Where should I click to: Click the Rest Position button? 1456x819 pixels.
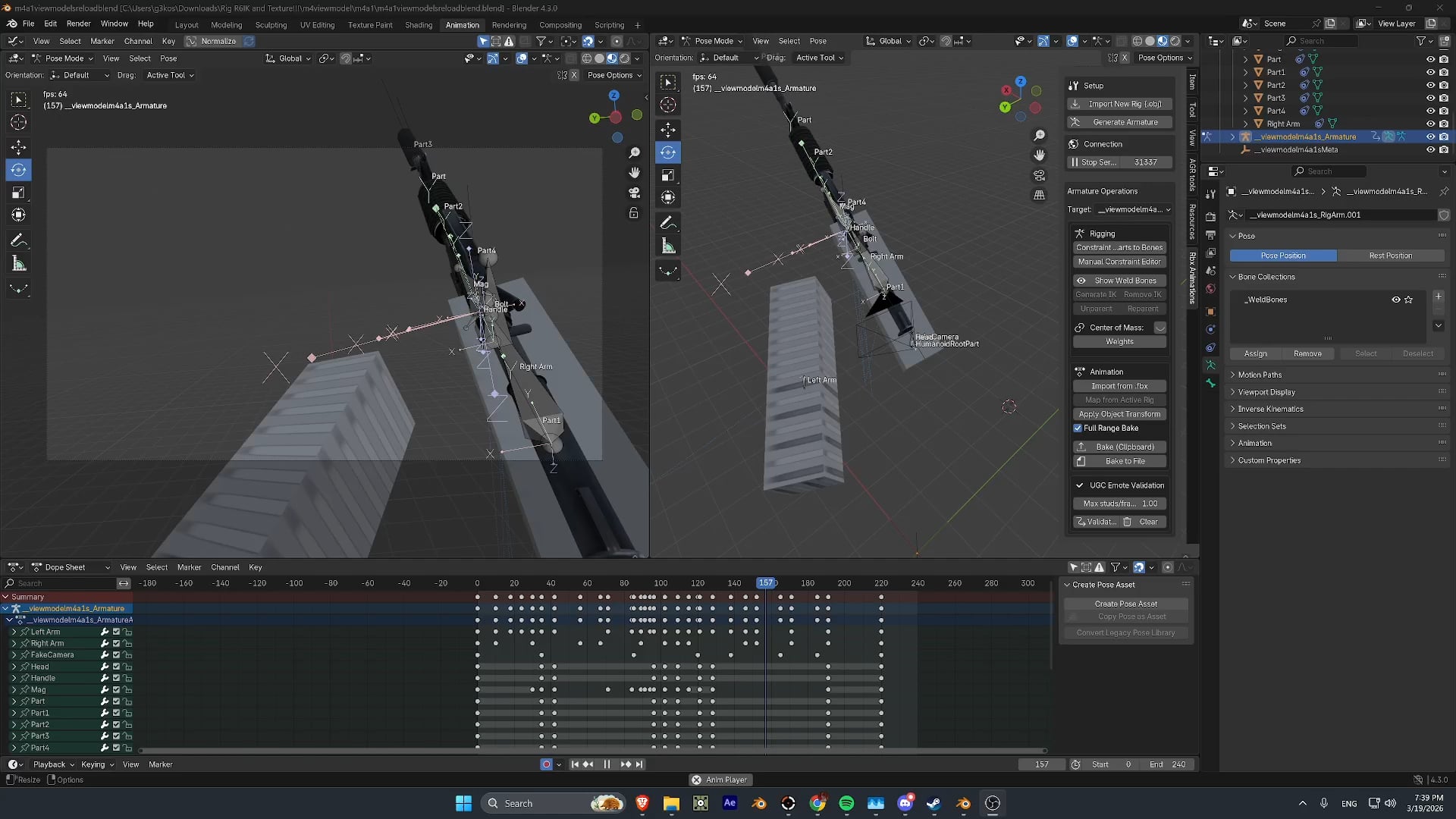click(1390, 256)
